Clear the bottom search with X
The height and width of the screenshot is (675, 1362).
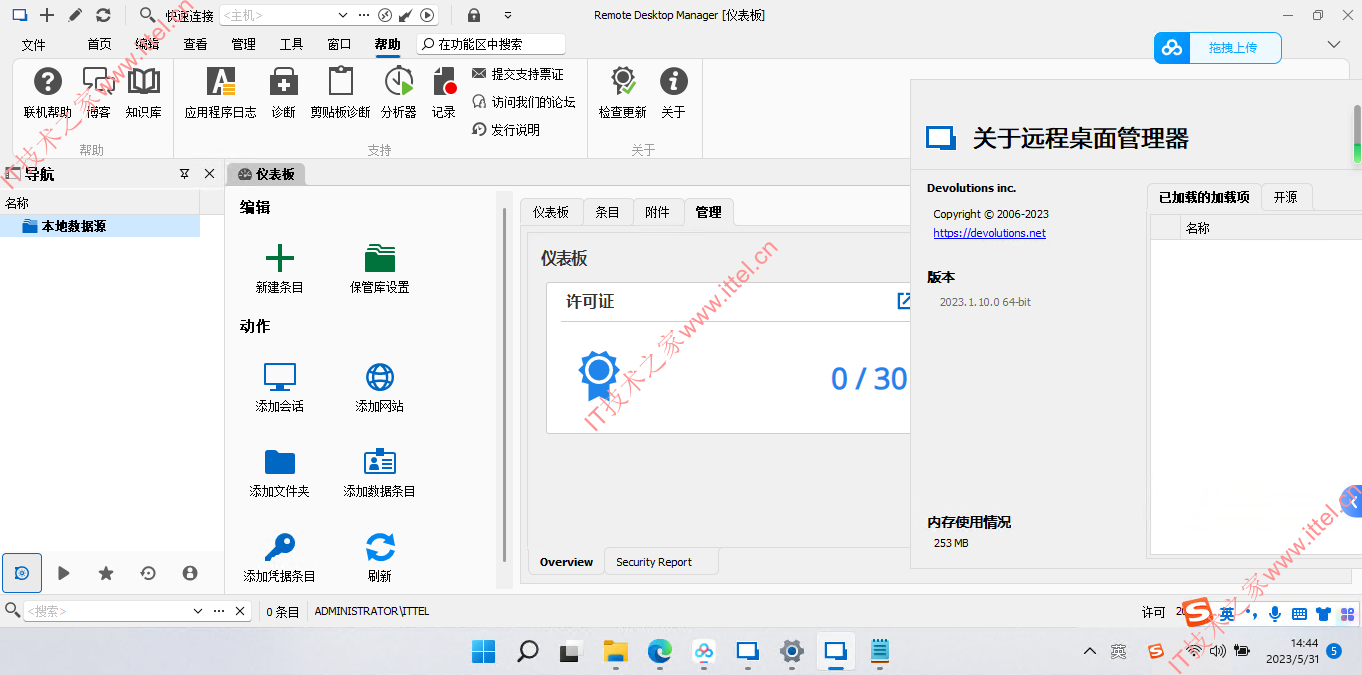point(240,611)
